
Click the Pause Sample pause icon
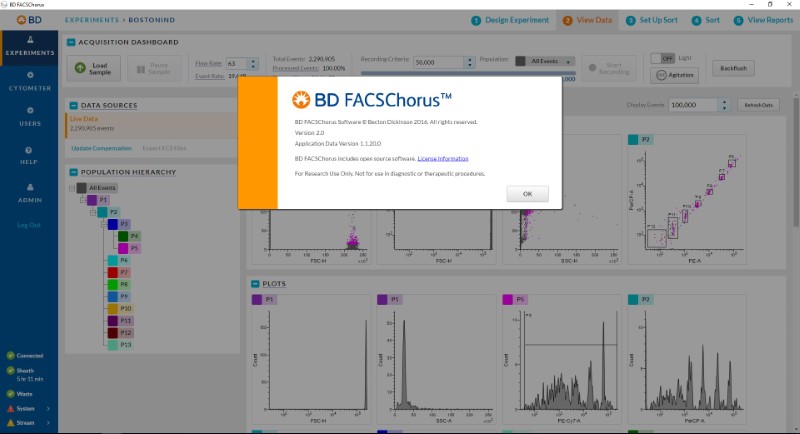(141, 69)
